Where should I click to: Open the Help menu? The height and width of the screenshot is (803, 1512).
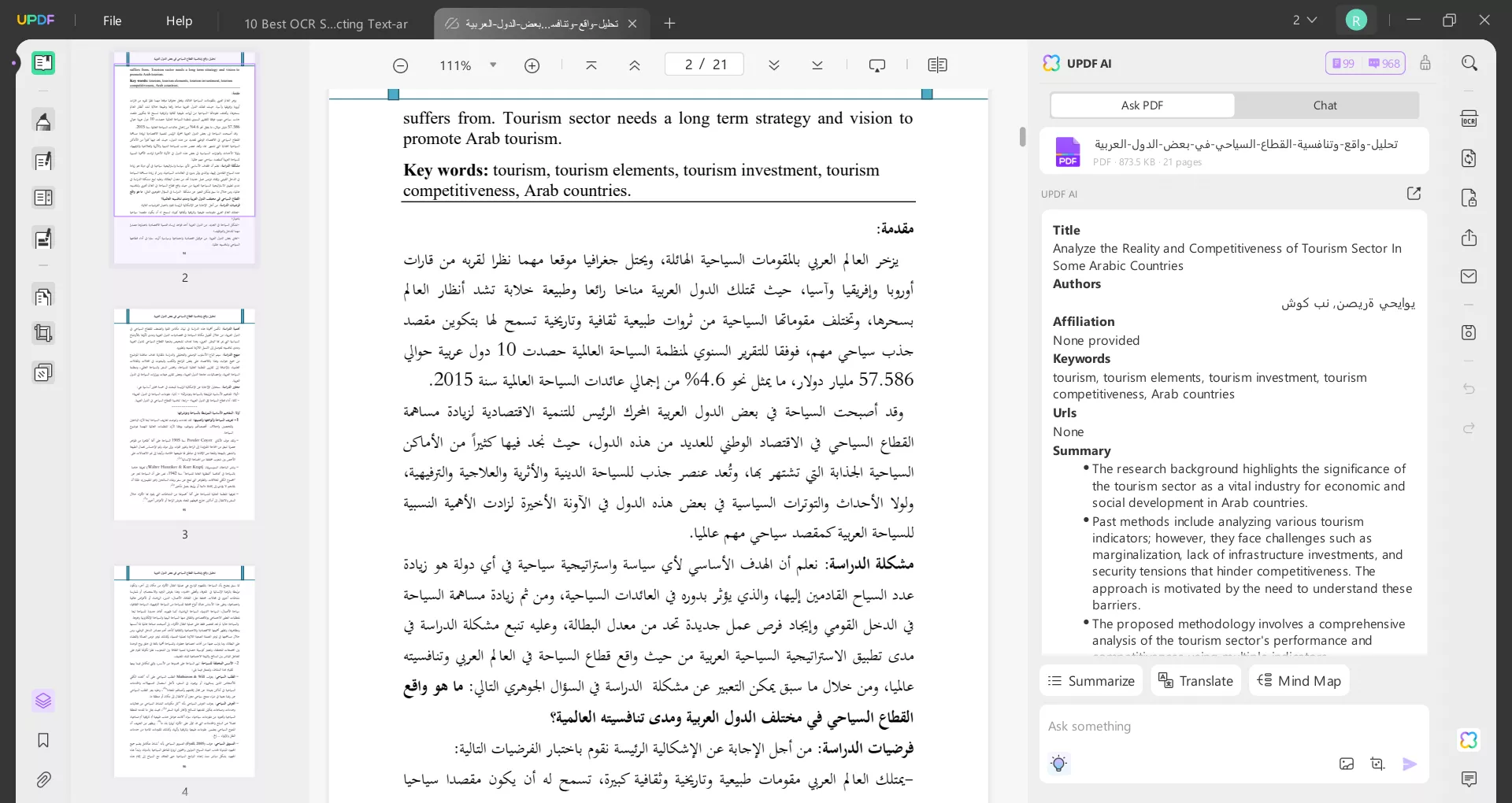click(179, 21)
